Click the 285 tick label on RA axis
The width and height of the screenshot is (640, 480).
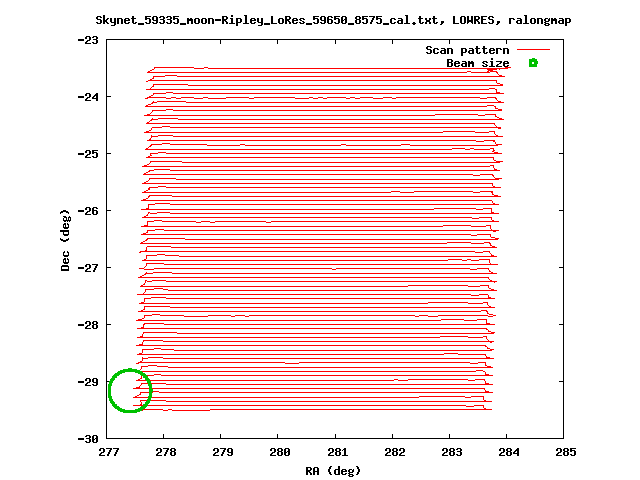566,452
